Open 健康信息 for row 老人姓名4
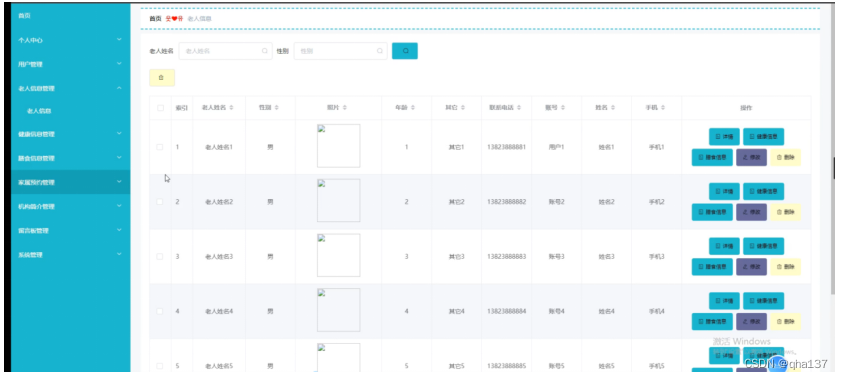This screenshot has width=843, height=379. pyautogui.click(x=763, y=301)
